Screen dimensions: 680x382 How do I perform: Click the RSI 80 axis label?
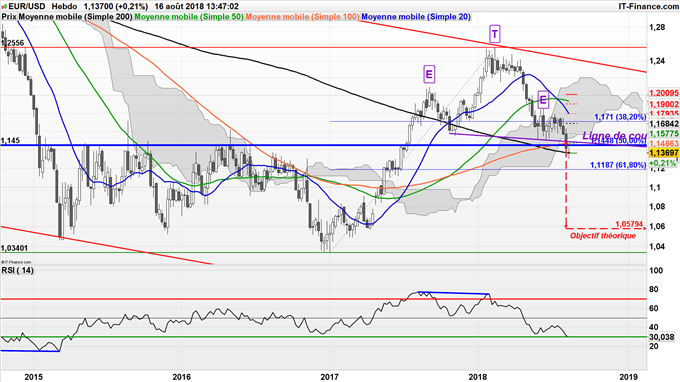pos(654,289)
